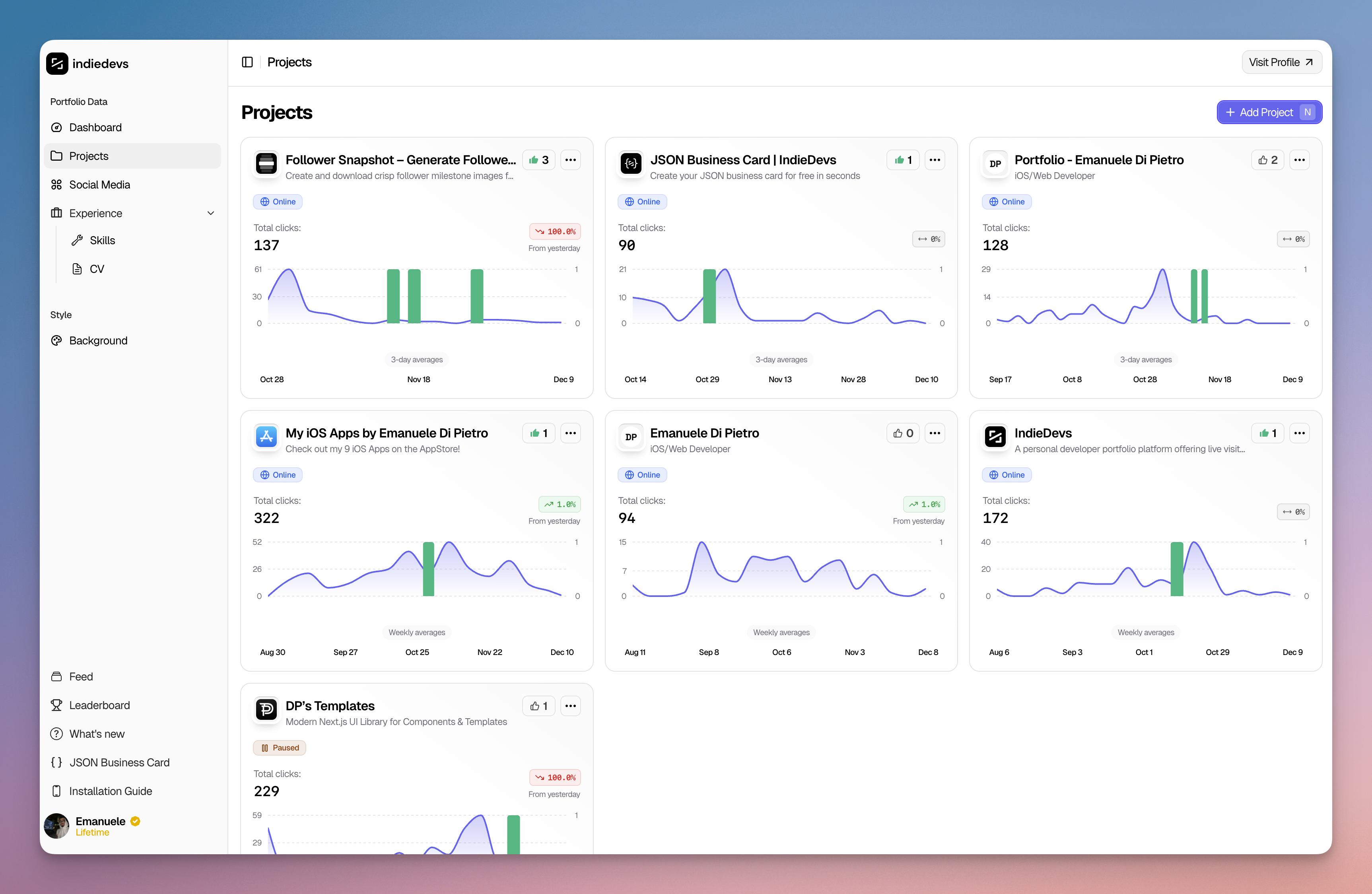Click the My iOS Apps App Store icon

tap(266, 437)
